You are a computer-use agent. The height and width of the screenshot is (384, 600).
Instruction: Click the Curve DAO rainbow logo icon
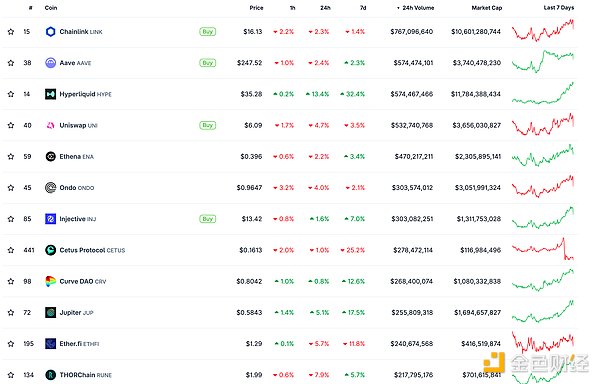(51, 281)
